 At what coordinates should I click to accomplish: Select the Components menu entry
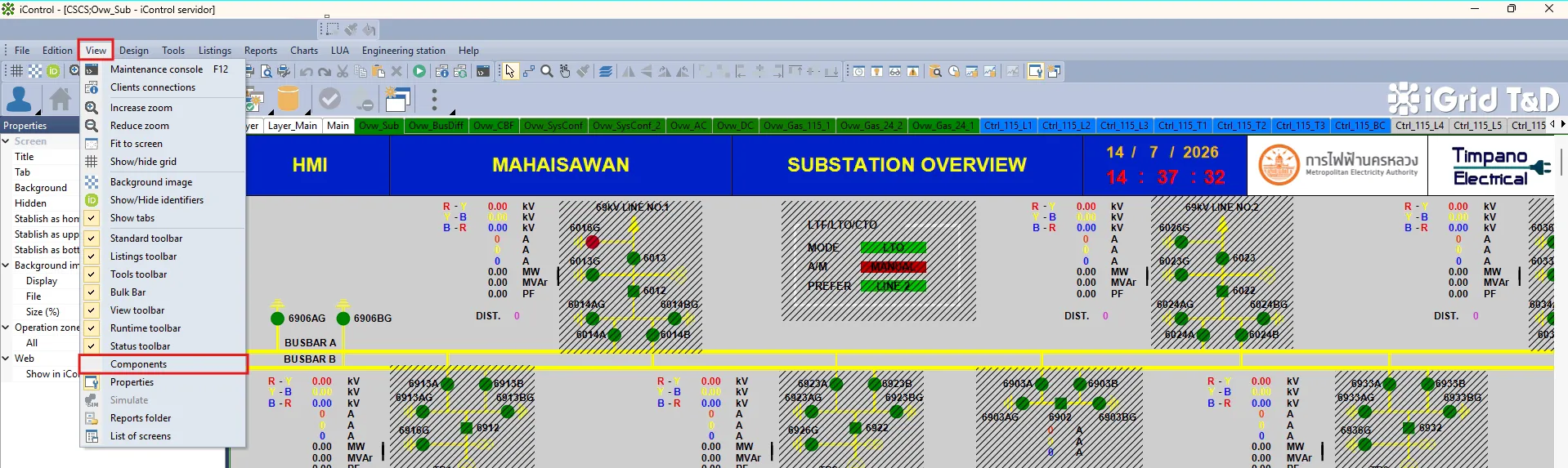163,364
